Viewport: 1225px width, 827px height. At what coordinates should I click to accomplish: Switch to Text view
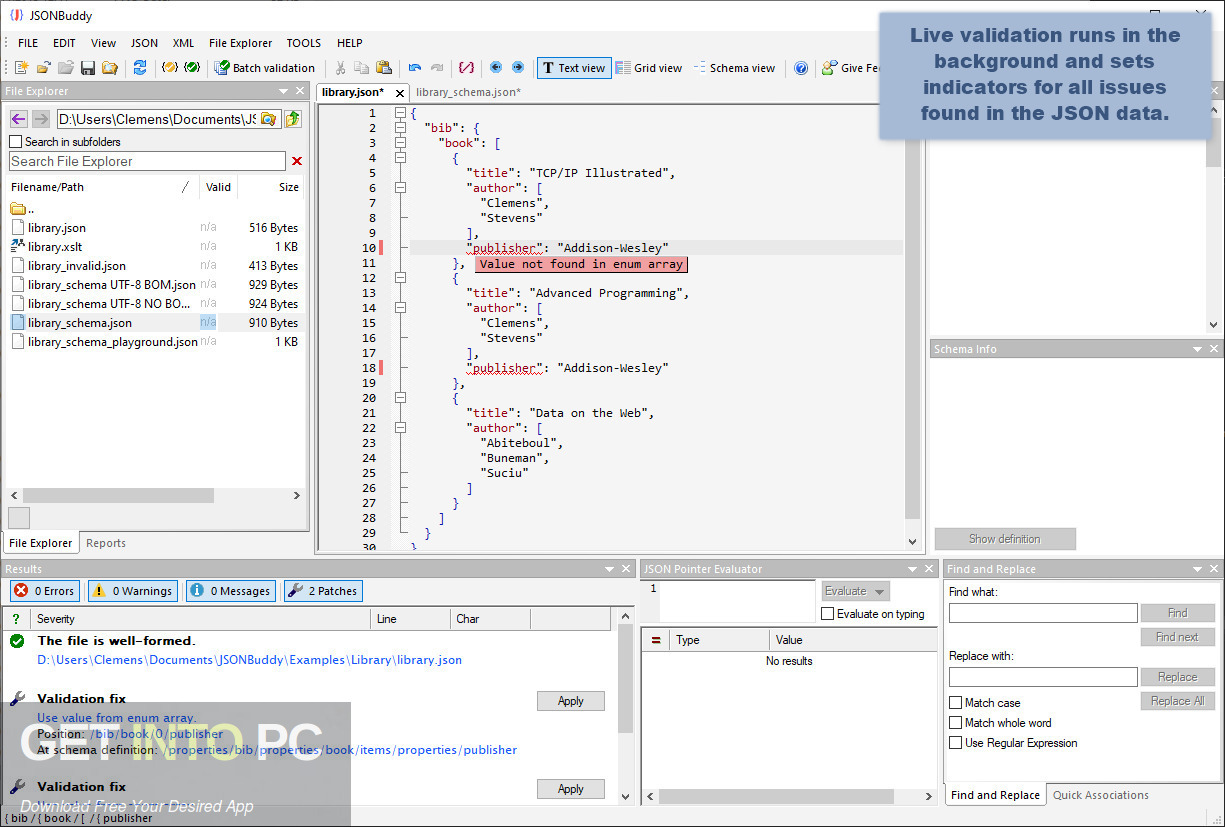(x=574, y=68)
